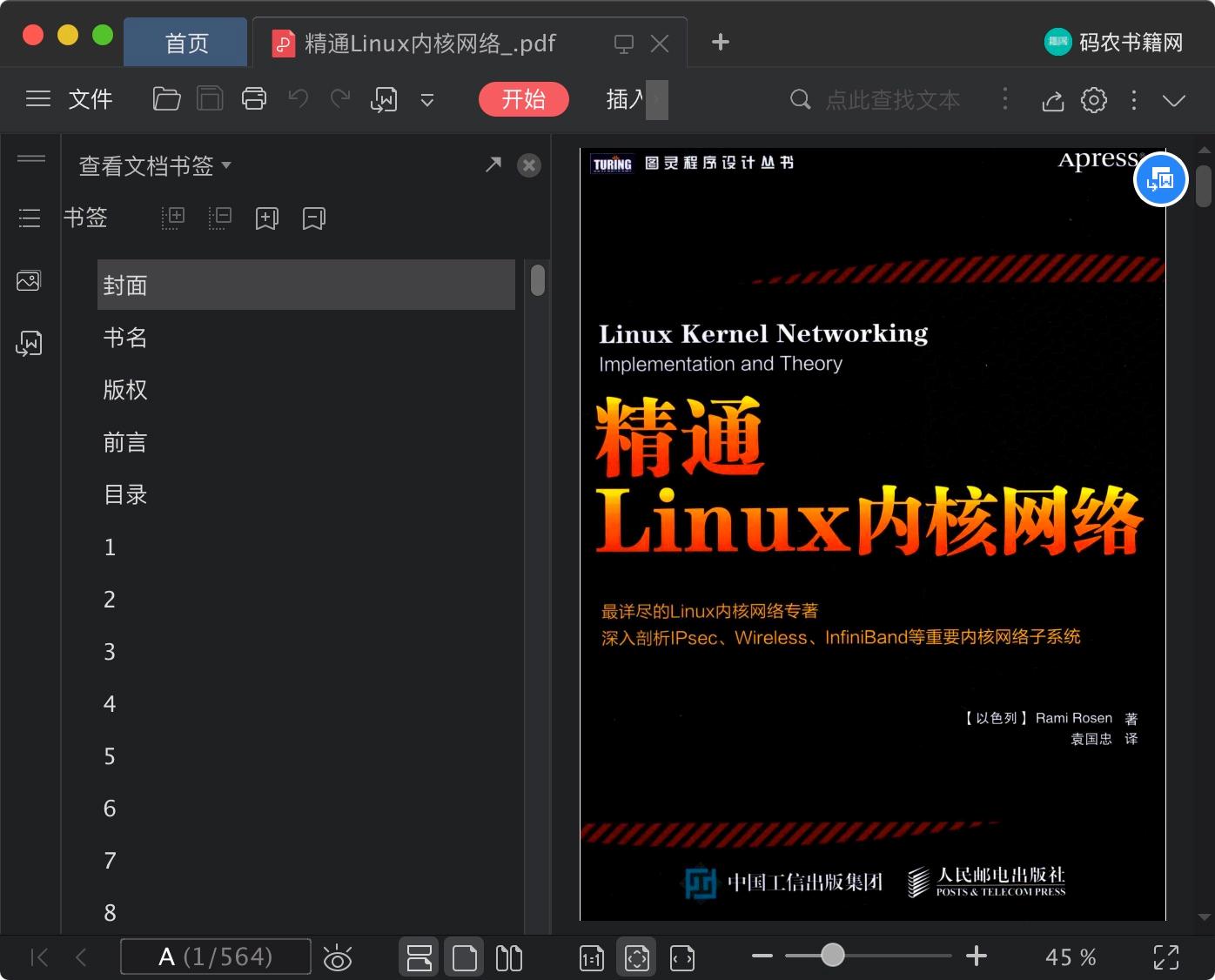Select the 插入 ribbon tab
Screen dimensions: 1215x980
coord(625,99)
